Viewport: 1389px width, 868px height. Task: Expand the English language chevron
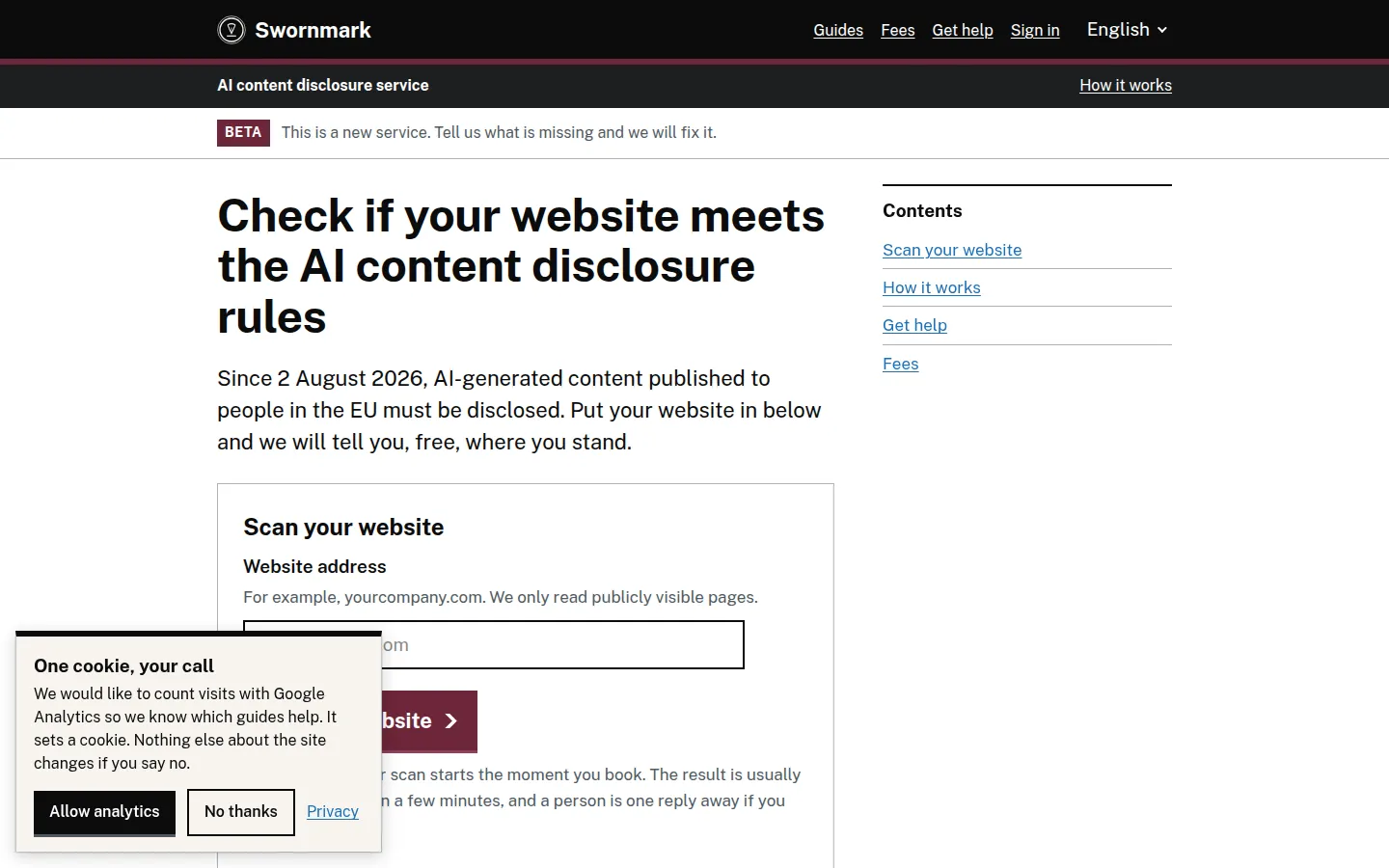pyautogui.click(x=1162, y=30)
